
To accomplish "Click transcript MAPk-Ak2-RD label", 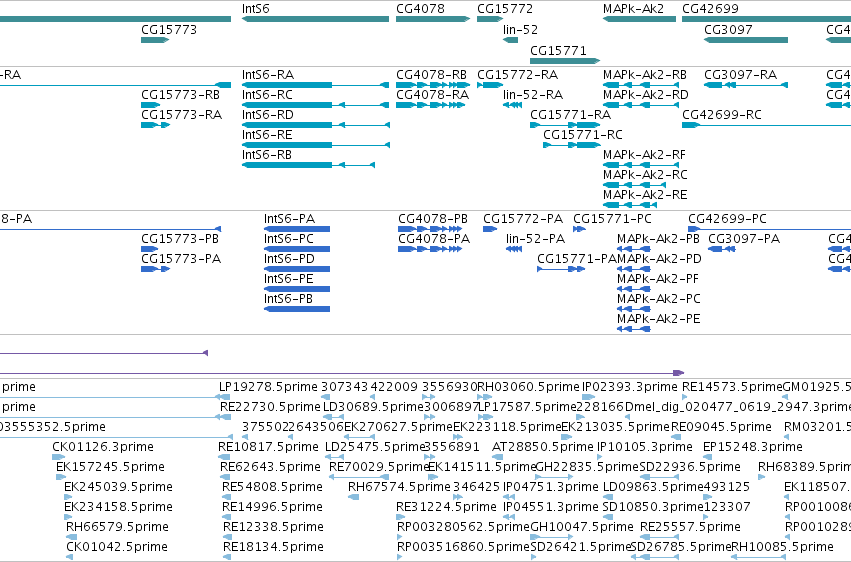I will point(646,95).
